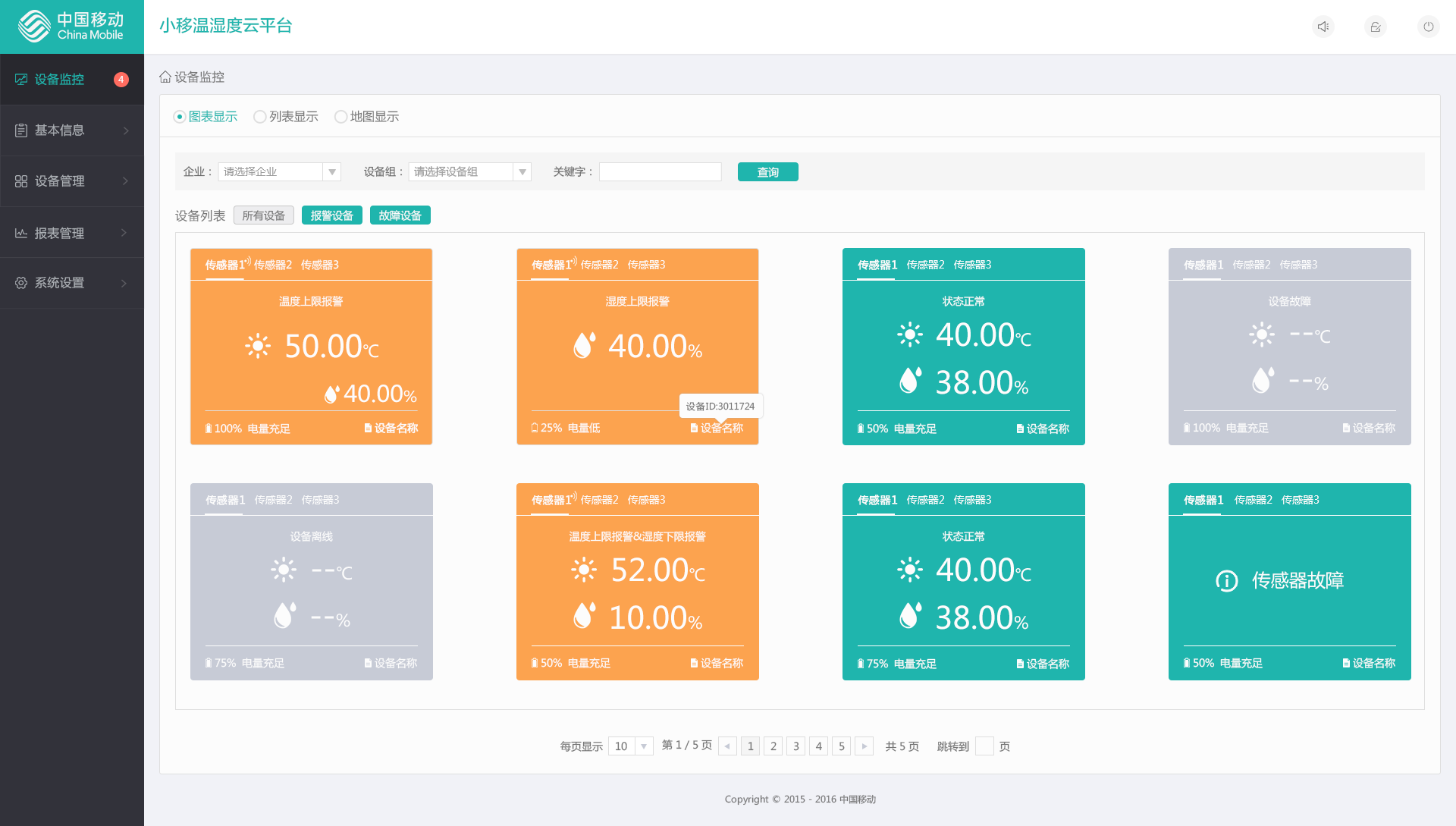Screen dimensions: 1456x826
Task: Click the power logout icon in header
Action: 1428,27
